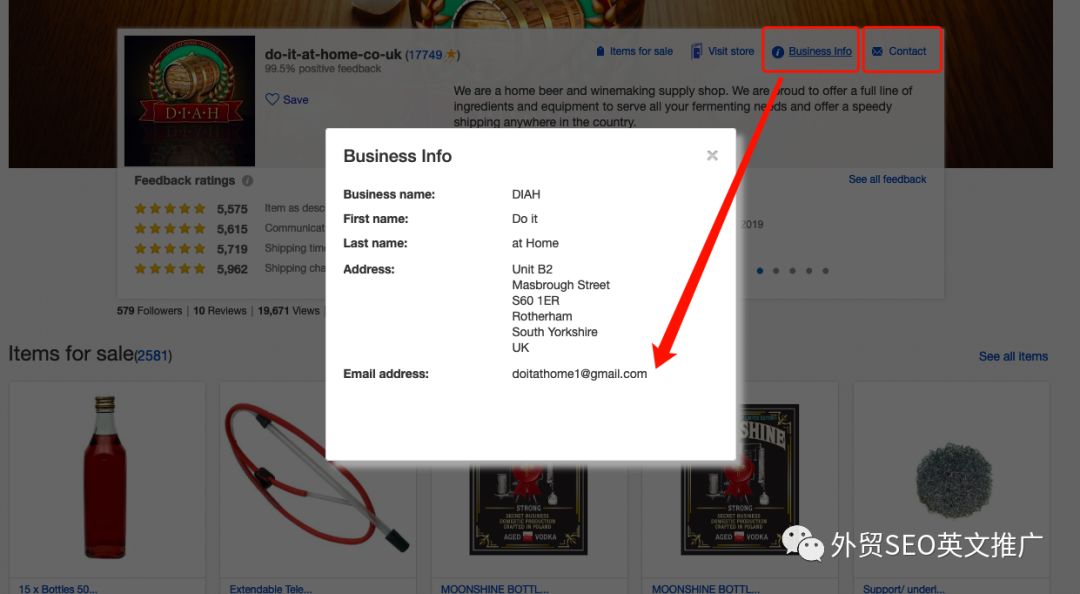Click the 579 Followers count
This screenshot has height=594, width=1080.
point(149,311)
